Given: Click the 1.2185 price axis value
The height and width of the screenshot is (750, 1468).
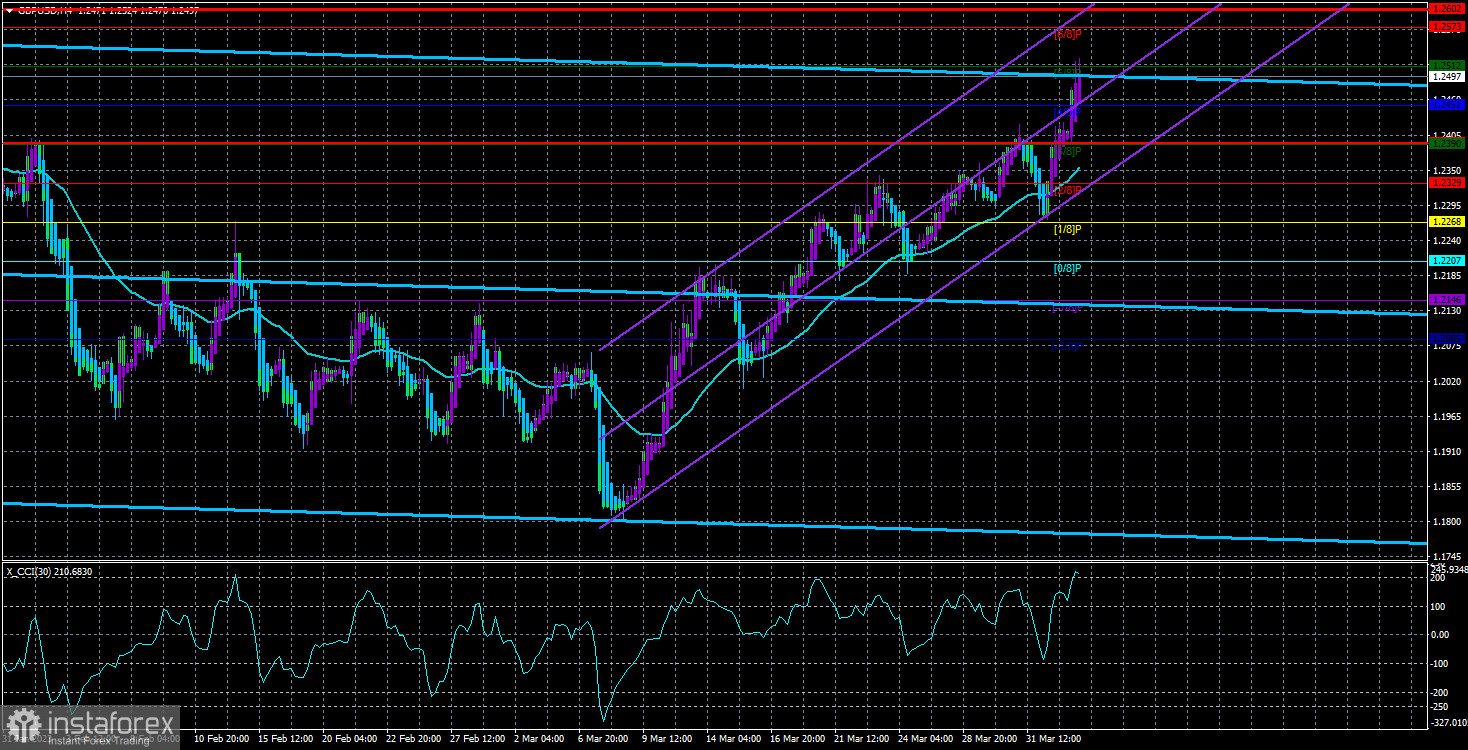Looking at the screenshot, I should click(1445, 275).
